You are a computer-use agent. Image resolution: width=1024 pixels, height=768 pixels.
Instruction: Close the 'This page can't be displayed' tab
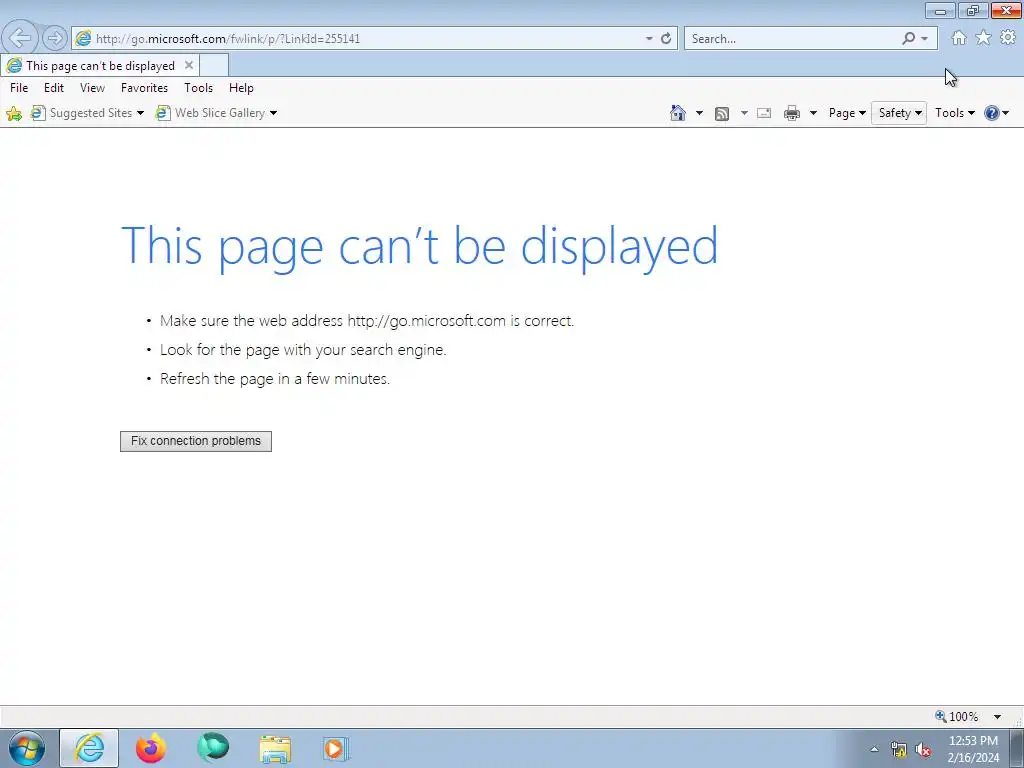pos(189,65)
